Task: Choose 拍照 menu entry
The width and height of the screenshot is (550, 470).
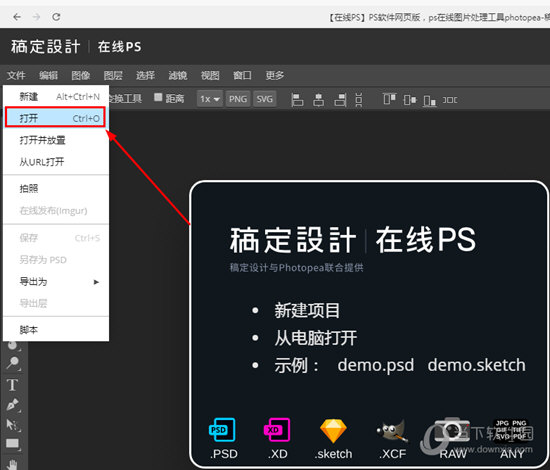Action: click(x=56, y=189)
